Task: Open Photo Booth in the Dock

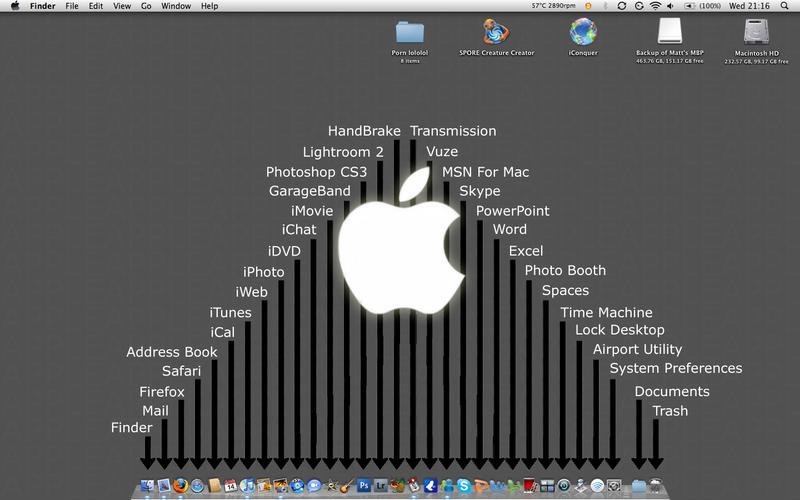Action: click(x=530, y=485)
